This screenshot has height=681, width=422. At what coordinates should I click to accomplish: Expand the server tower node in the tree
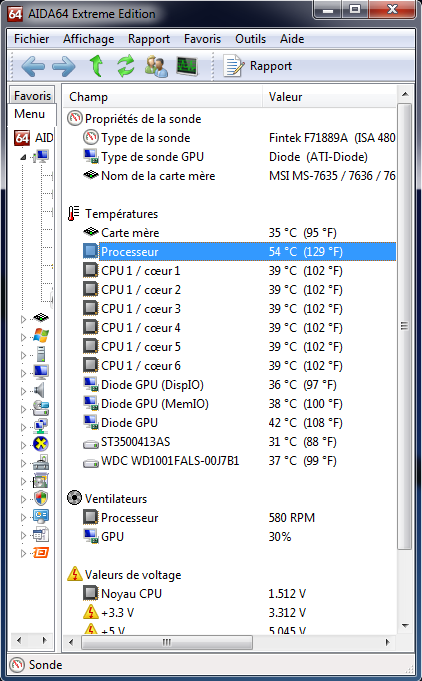point(23,355)
